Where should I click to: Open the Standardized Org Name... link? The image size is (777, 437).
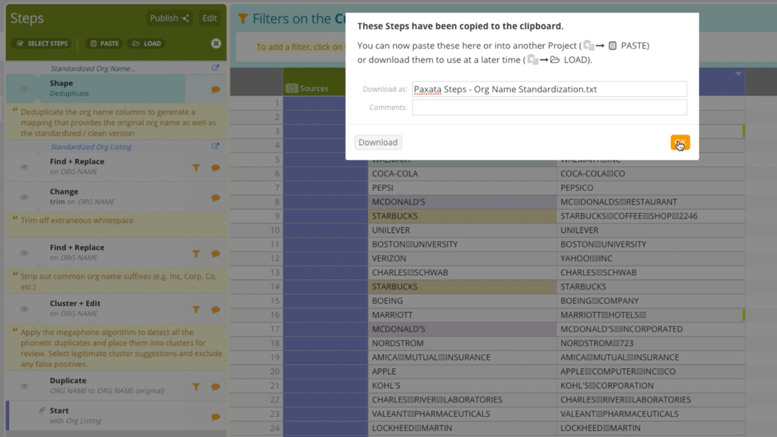click(93, 68)
